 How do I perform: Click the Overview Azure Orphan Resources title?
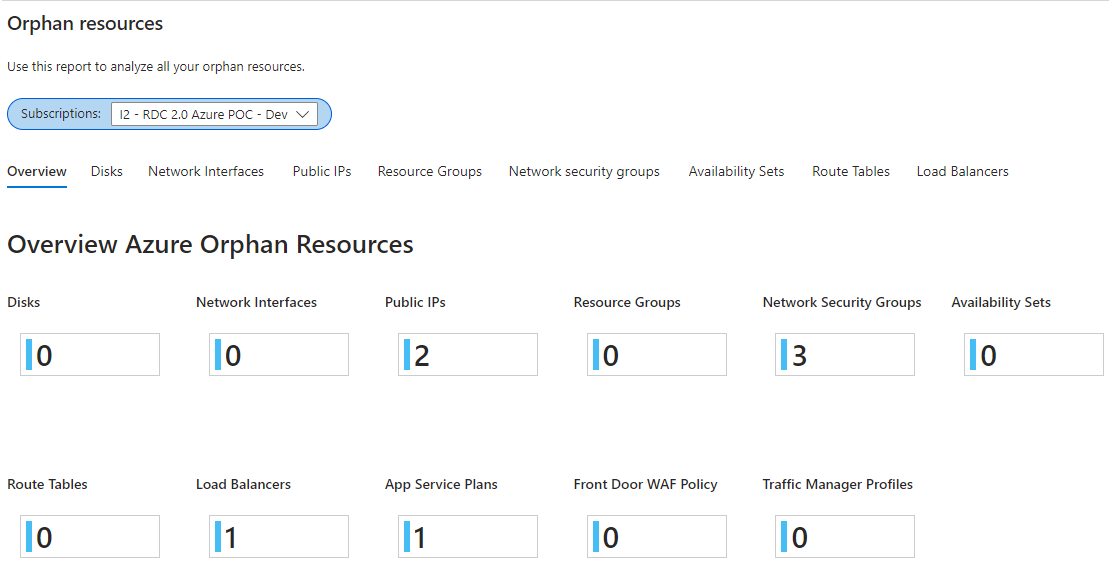pyautogui.click(x=210, y=244)
